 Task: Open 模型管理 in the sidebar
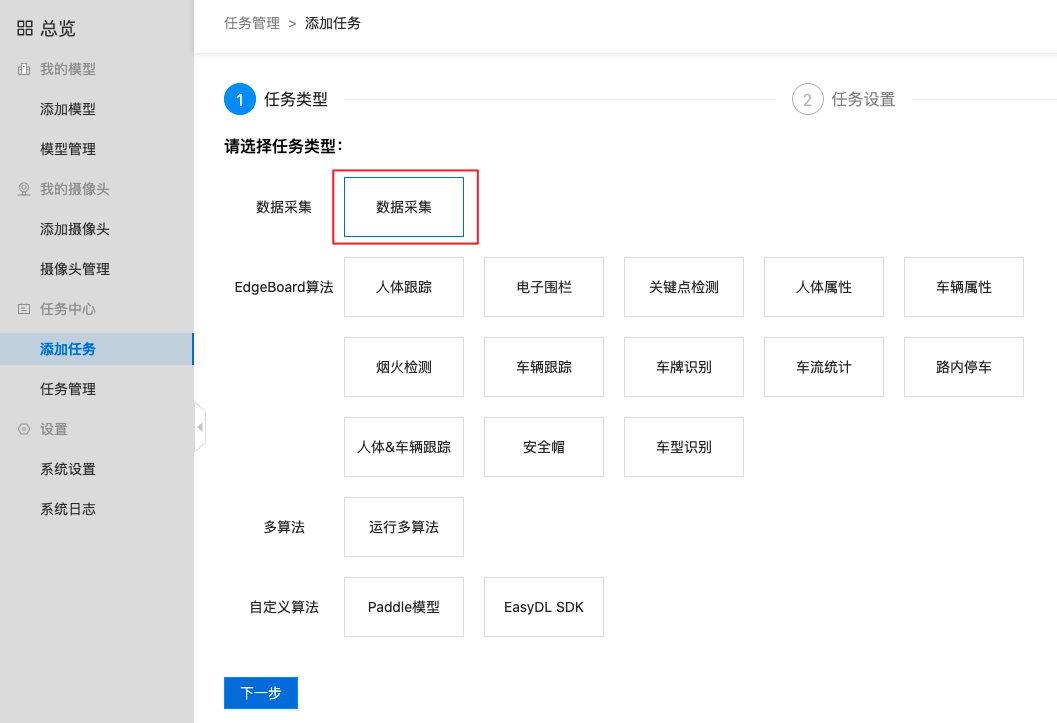tap(67, 149)
